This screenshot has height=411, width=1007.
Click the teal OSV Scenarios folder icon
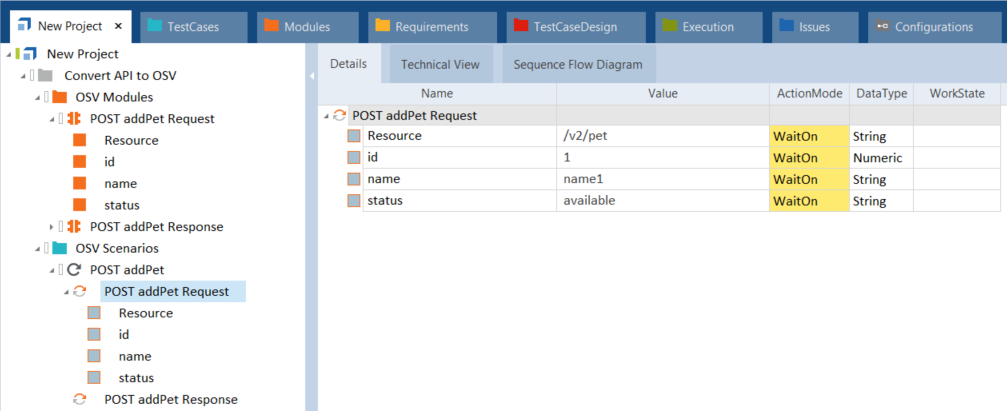pyautogui.click(x=59, y=248)
